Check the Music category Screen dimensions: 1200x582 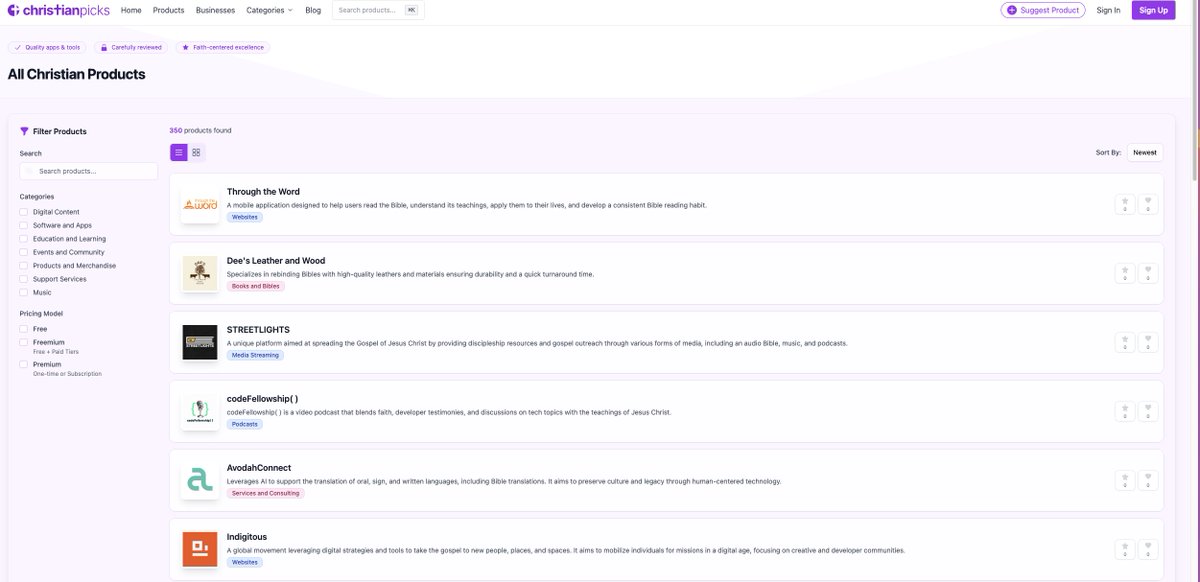tap(24, 293)
